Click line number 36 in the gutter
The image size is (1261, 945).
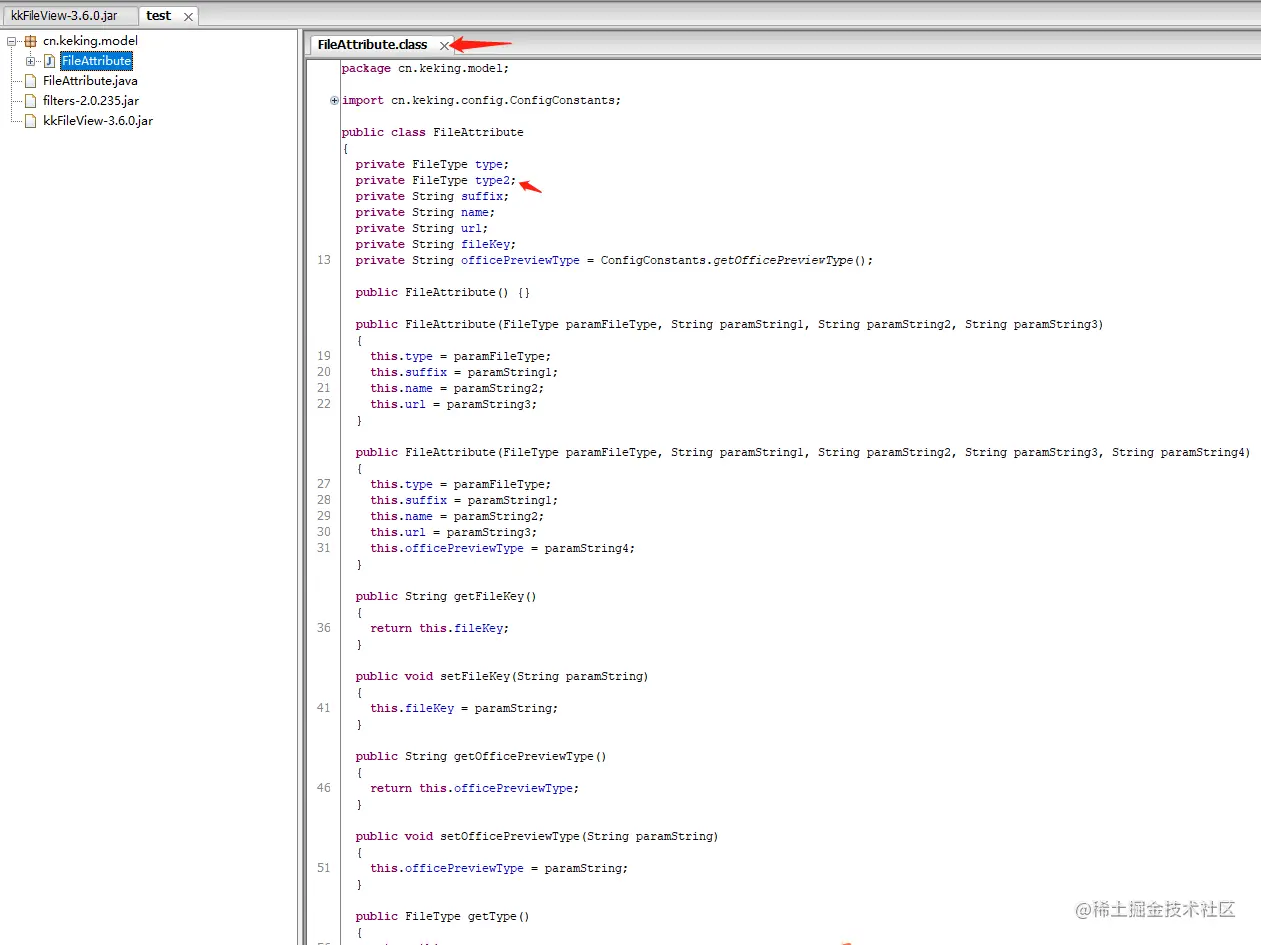click(x=323, y=628)
